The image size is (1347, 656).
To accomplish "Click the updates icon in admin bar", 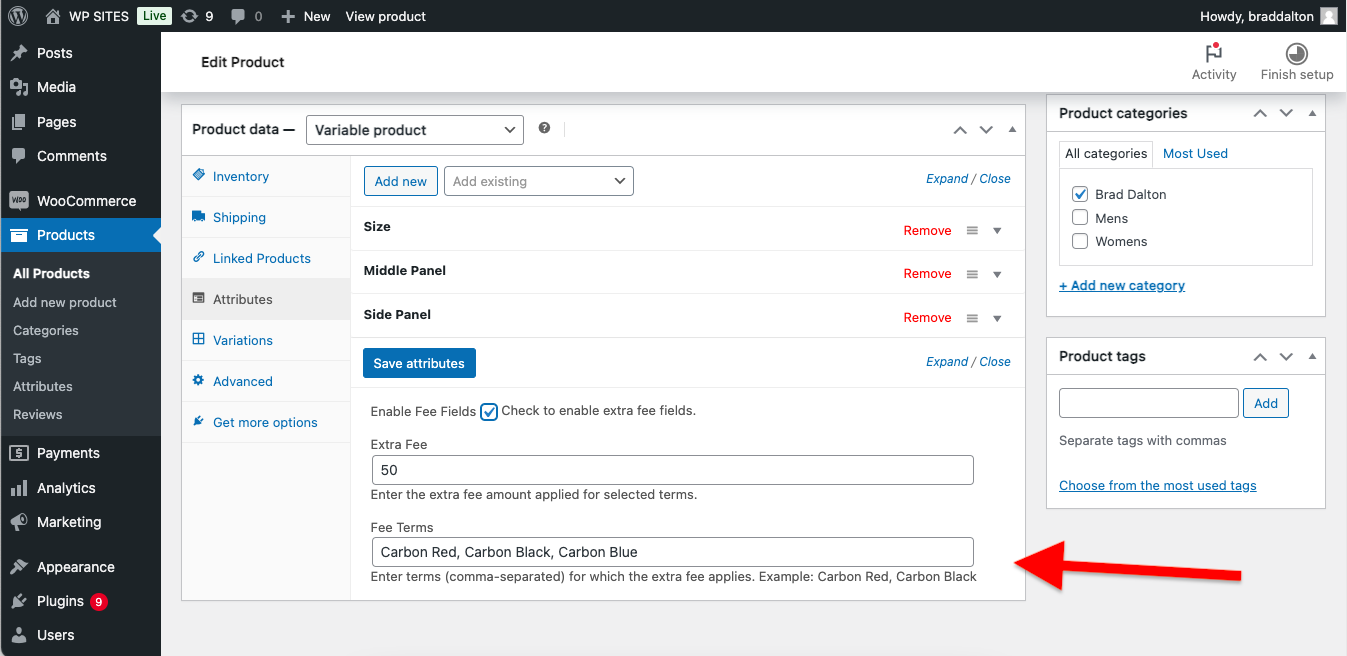I will coord(190,16).
